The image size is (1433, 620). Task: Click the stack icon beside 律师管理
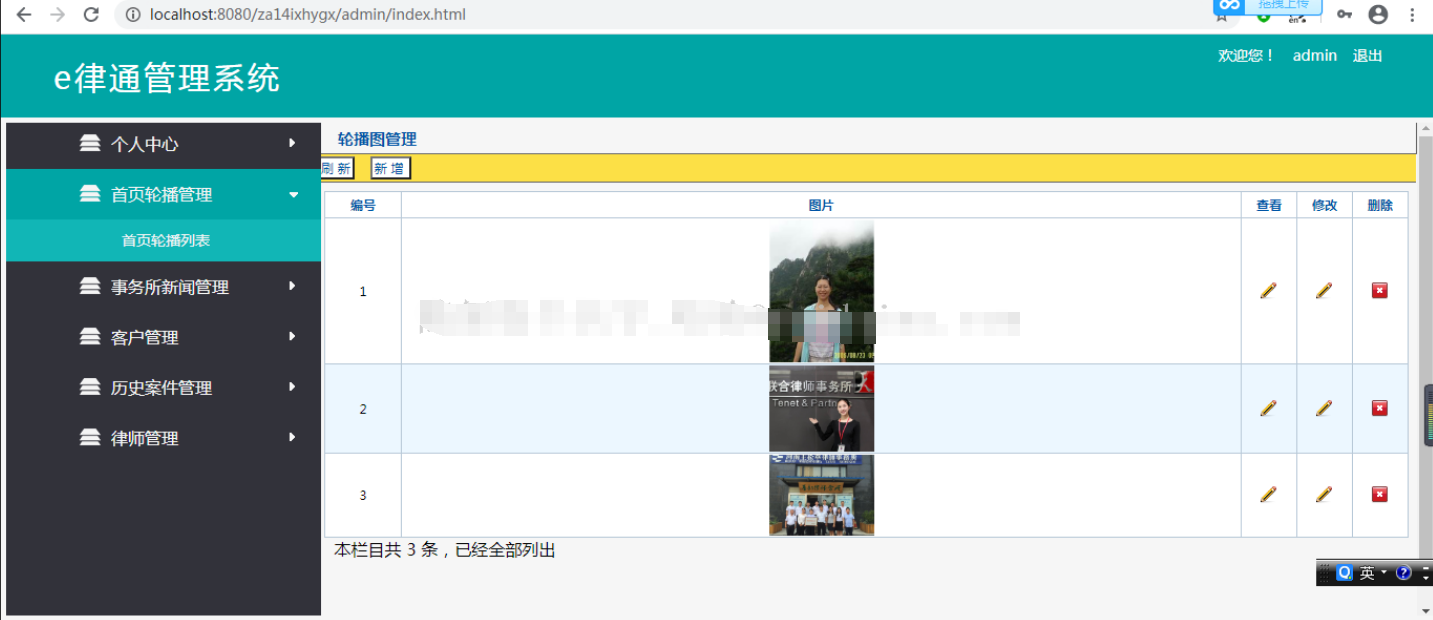pos(90,437)
